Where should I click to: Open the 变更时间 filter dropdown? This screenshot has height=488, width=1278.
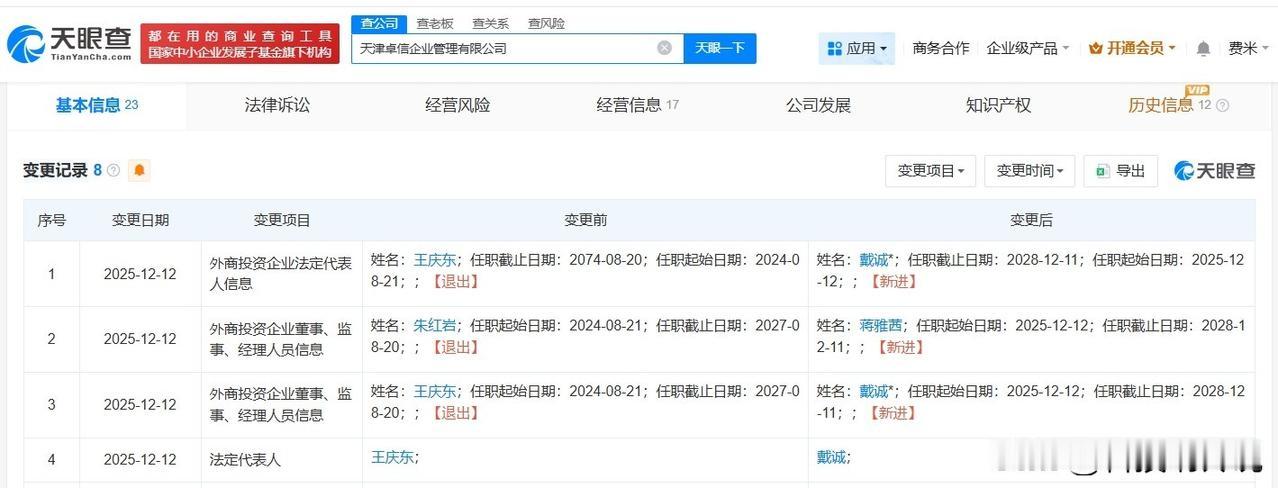[1029, 171]
